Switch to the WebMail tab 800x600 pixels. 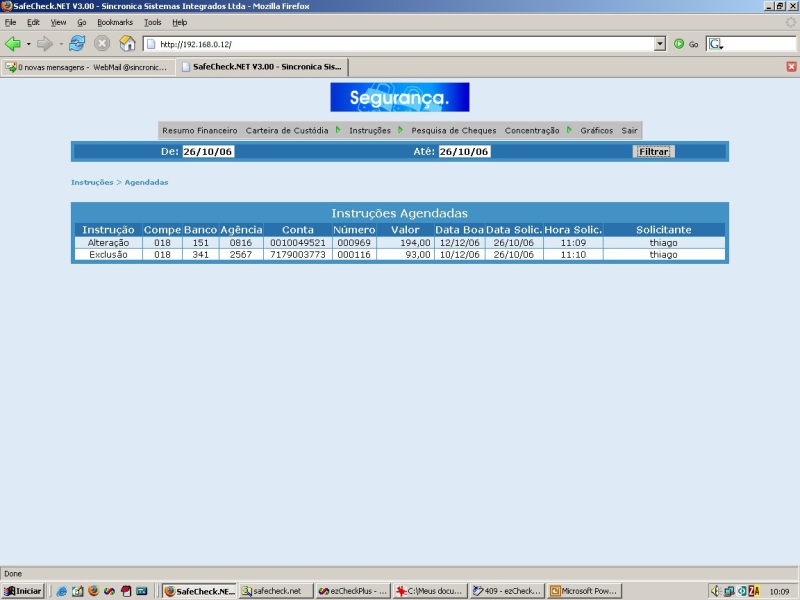pyautogui.click(x=88, y=67)
